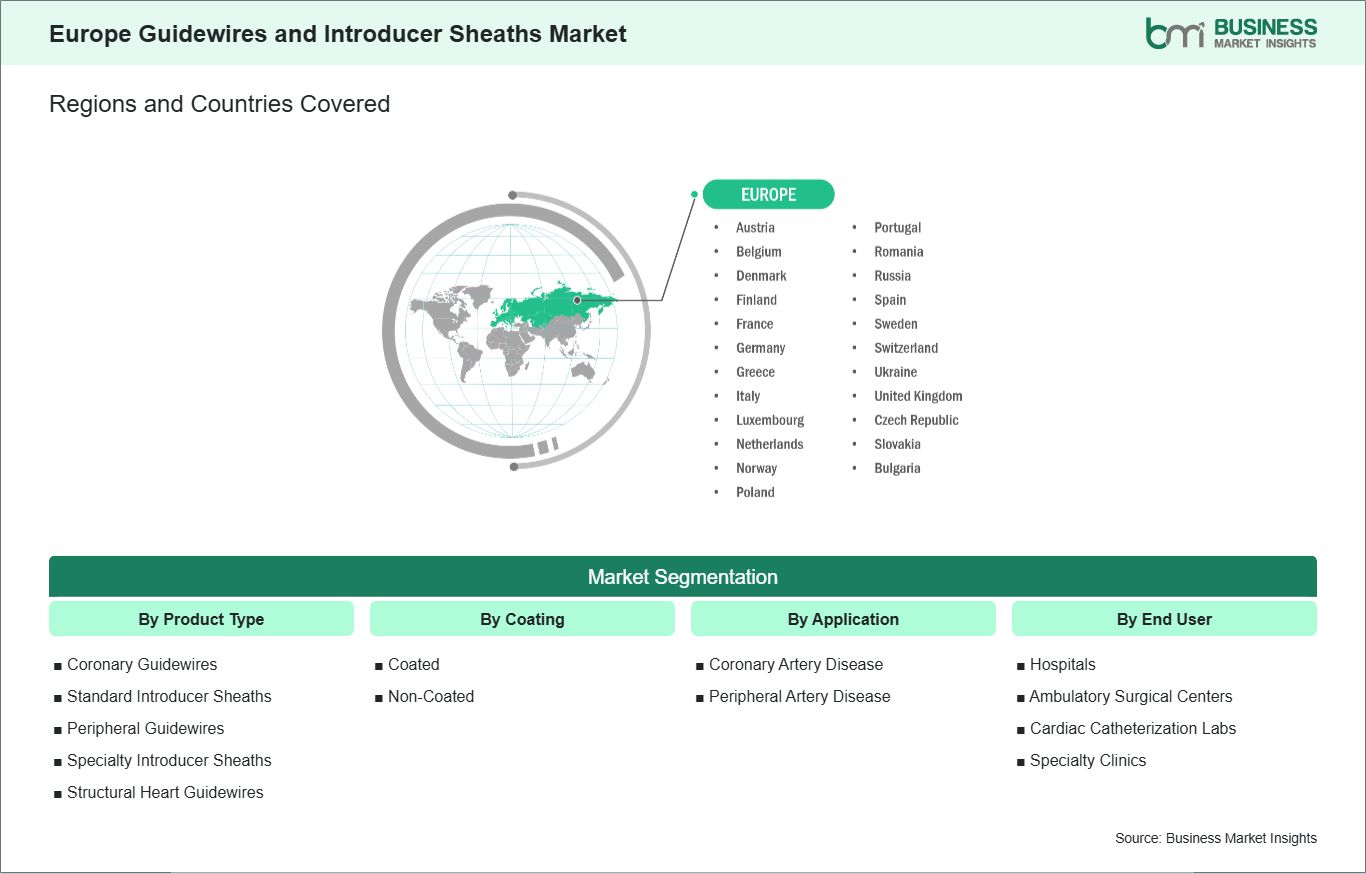
Task: Click Cardiac Catheterization Labs entry
Action: (x=1132, y=728)
